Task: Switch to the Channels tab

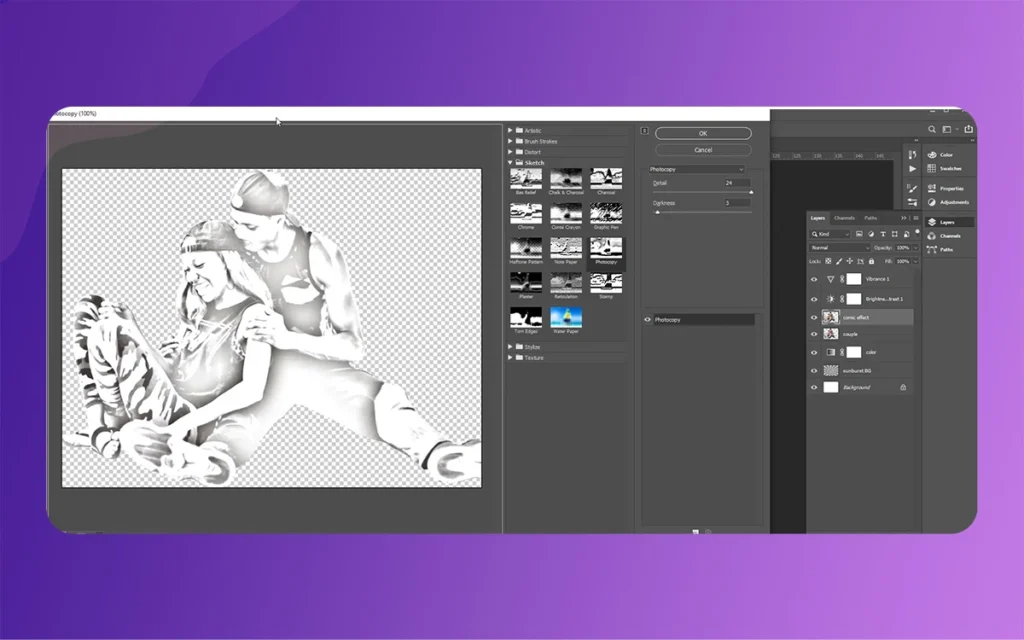Action: (844, 218)
